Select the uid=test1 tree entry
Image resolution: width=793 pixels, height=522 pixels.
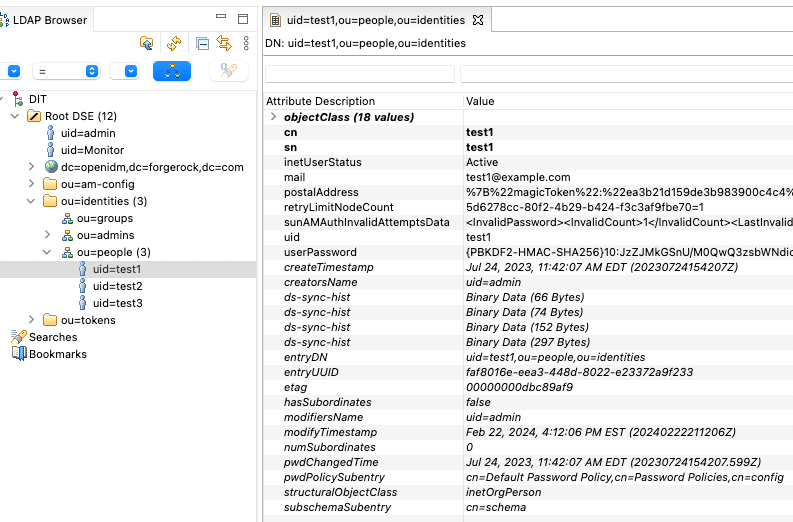click(x=117, y=269)
